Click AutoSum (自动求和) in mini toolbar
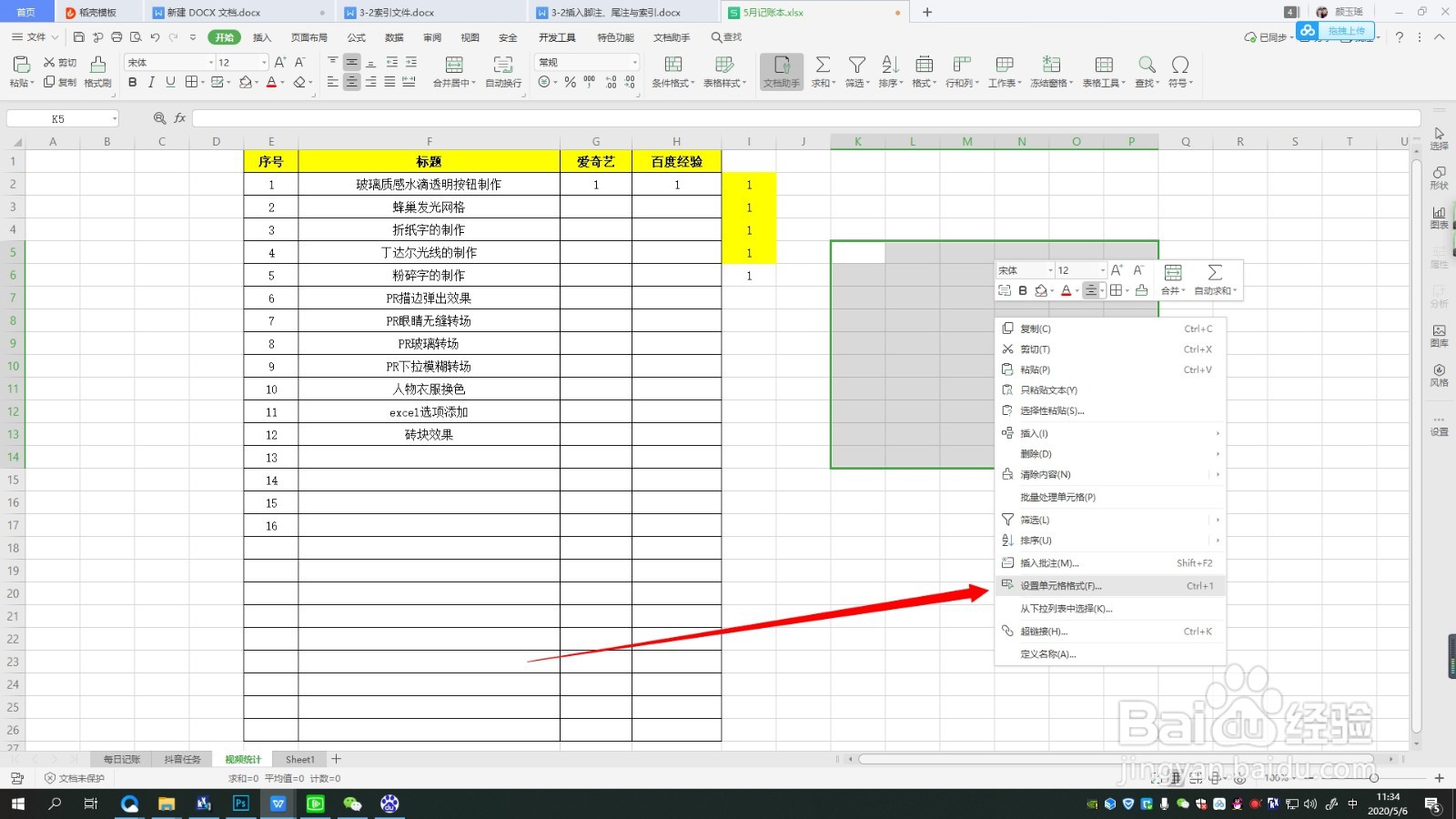 1215,279
